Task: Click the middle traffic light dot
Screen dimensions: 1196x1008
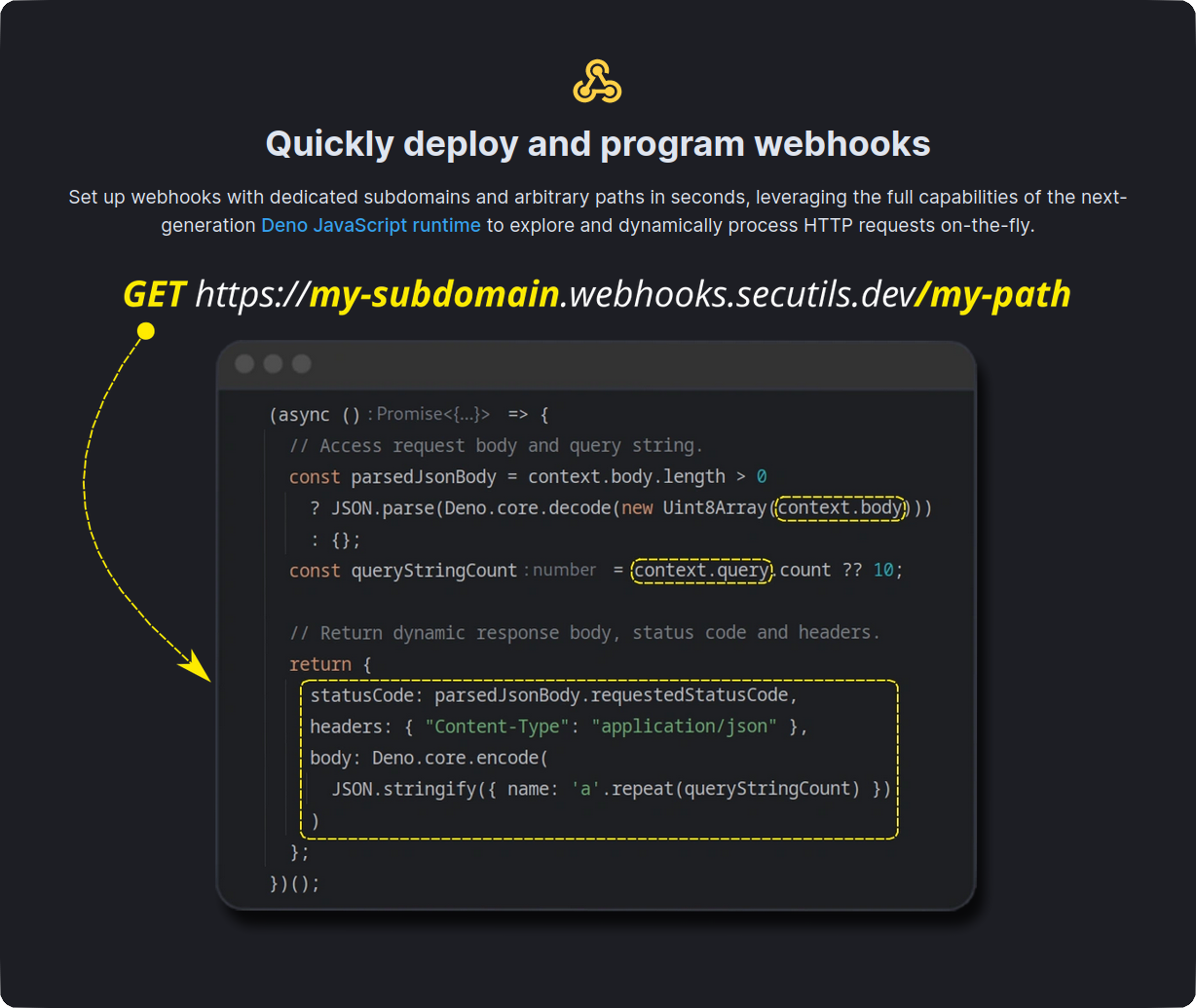Action: (273, 363)
